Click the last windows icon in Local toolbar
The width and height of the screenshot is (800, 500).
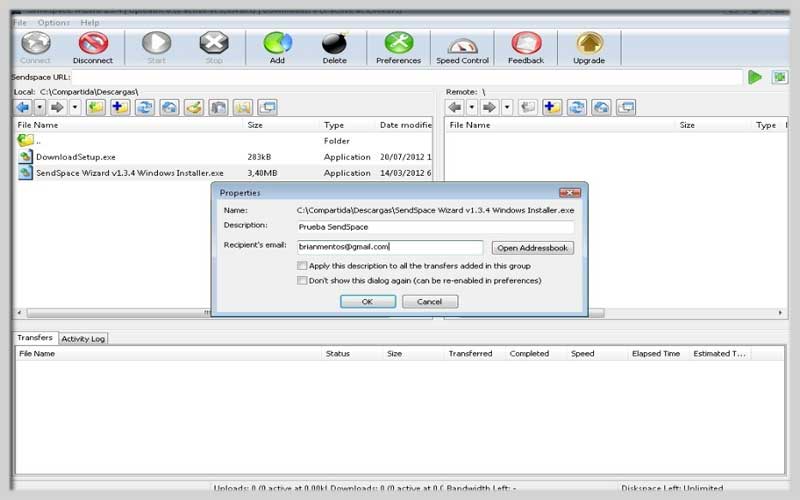click(267, 107)
